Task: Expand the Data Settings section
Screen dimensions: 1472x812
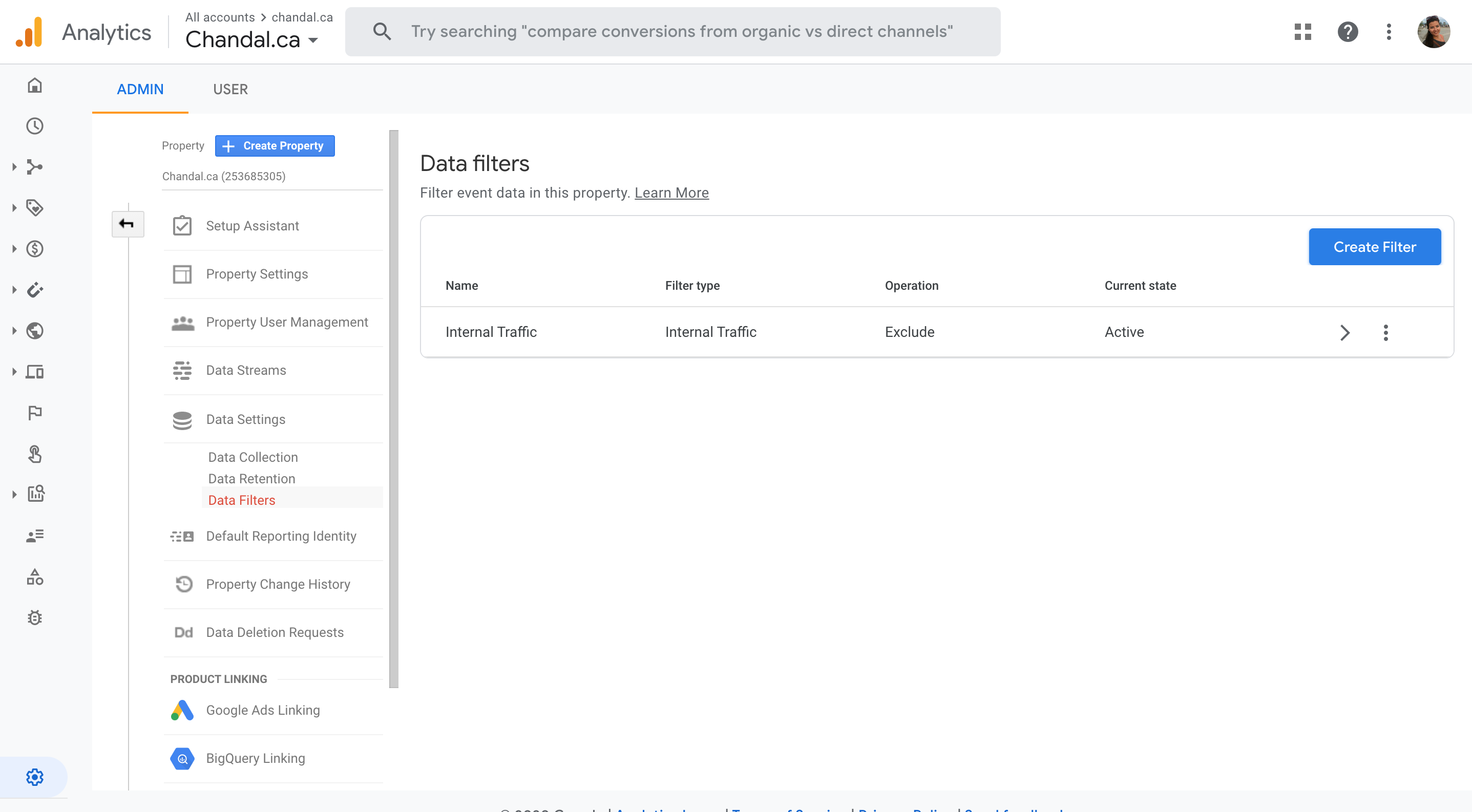Action: [x=245, y=418]
